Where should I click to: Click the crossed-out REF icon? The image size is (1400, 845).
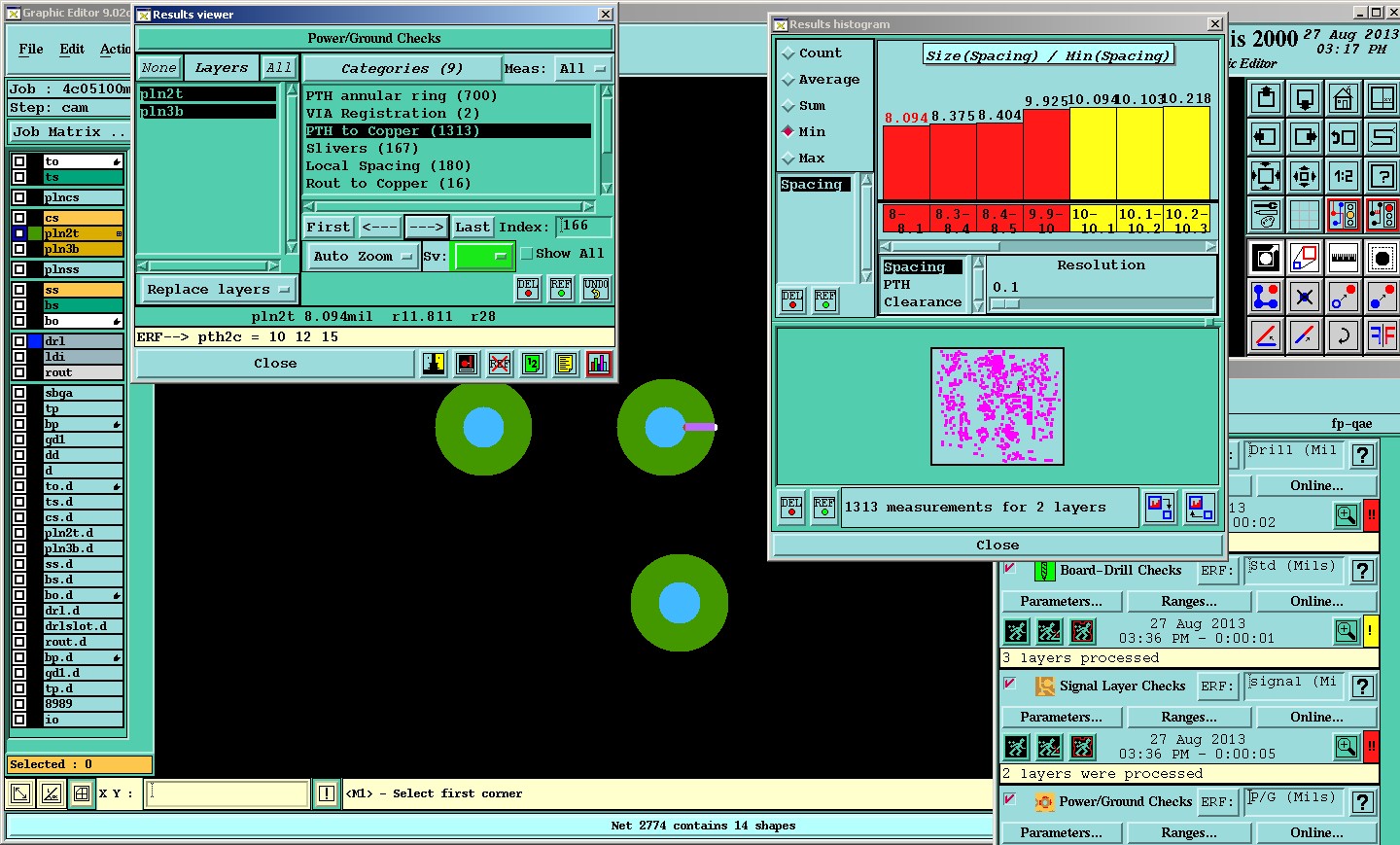tap(500, 364)
